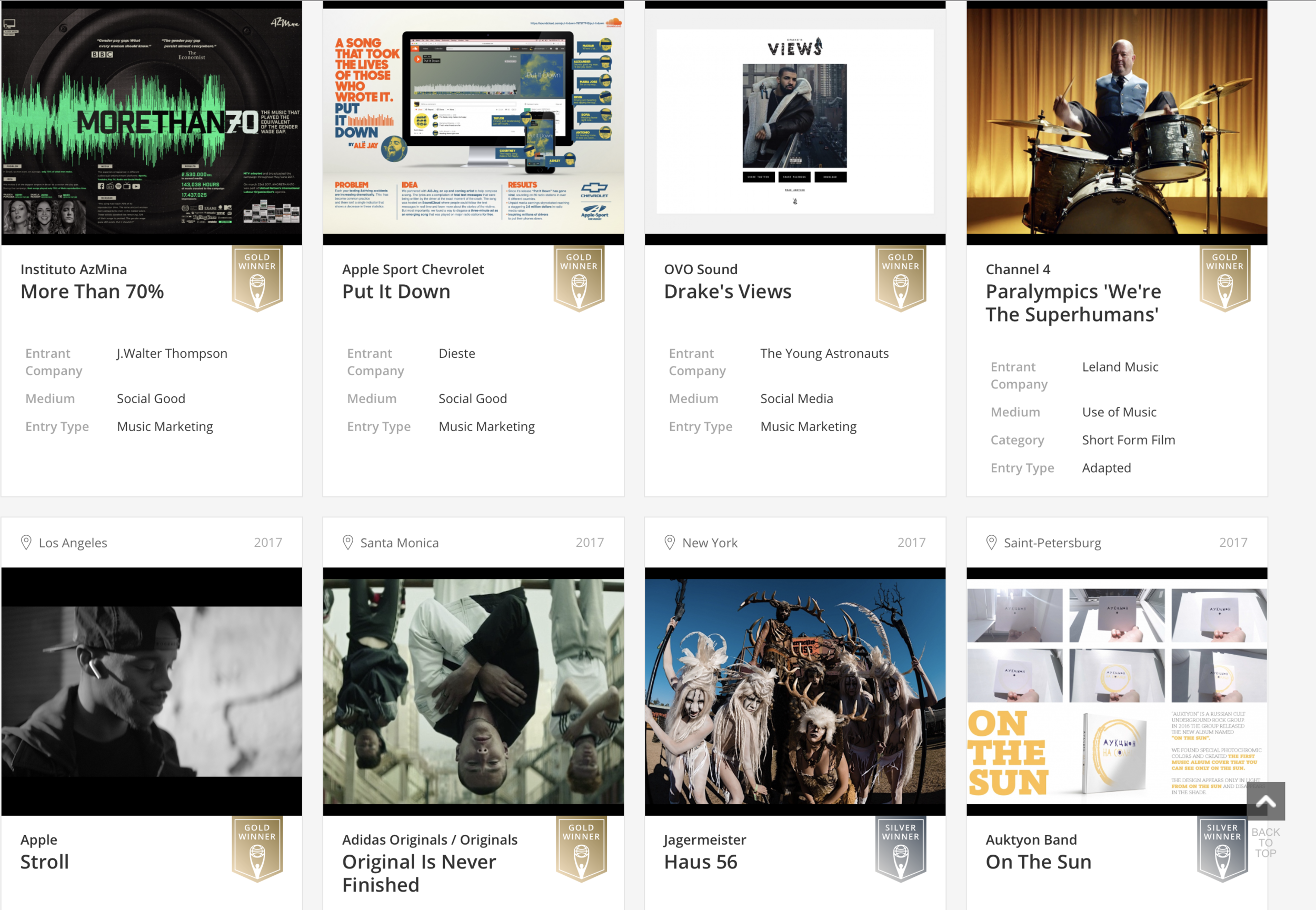This screenshot has height=910, width=1316.
Task: Click the Dieste entrant company text
Action: (457, 354)
